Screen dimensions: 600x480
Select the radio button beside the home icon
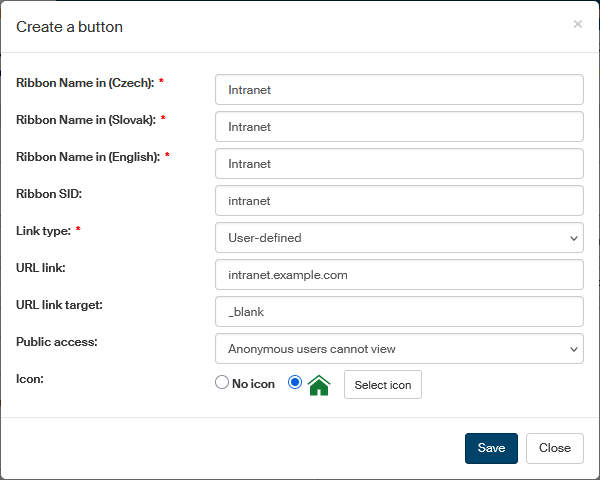295,384
